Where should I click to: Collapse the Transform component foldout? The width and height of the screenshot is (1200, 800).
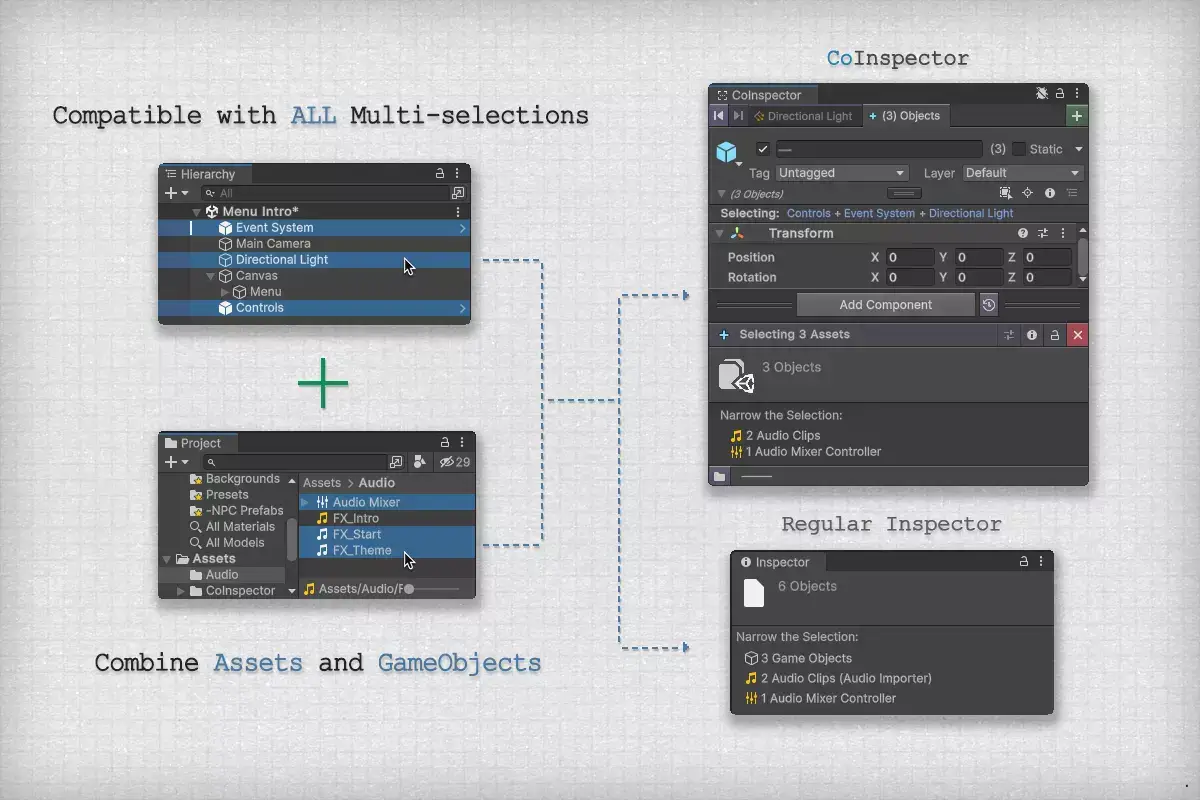(x=719, y=233)
